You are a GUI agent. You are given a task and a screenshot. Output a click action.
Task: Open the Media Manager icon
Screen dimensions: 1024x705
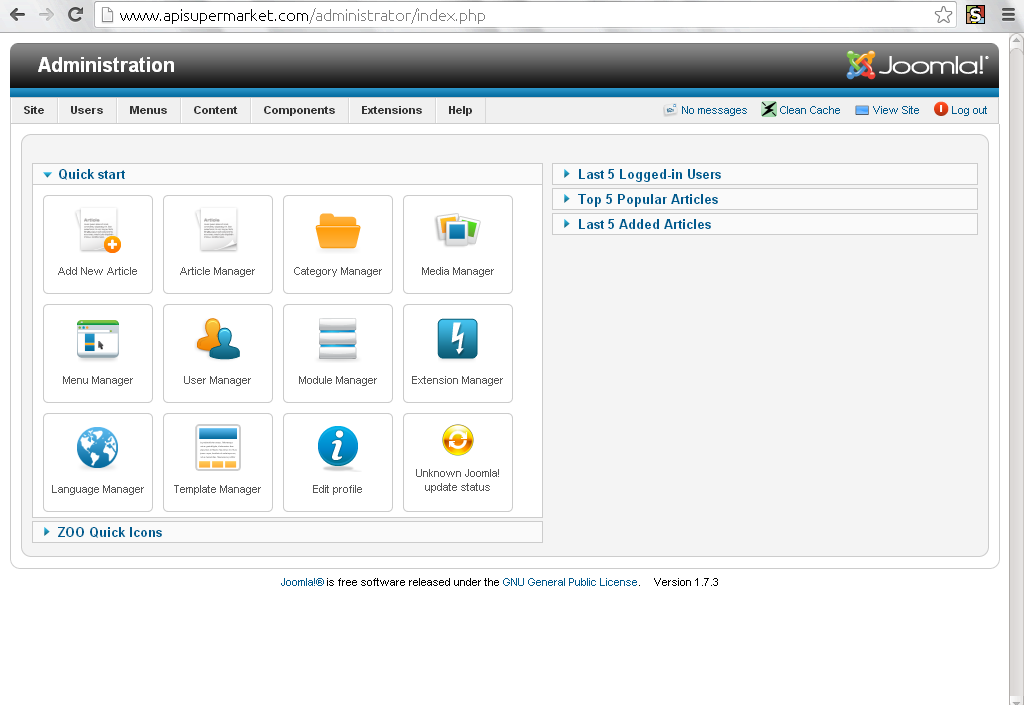pyautogui.click(x=458, y=230)
